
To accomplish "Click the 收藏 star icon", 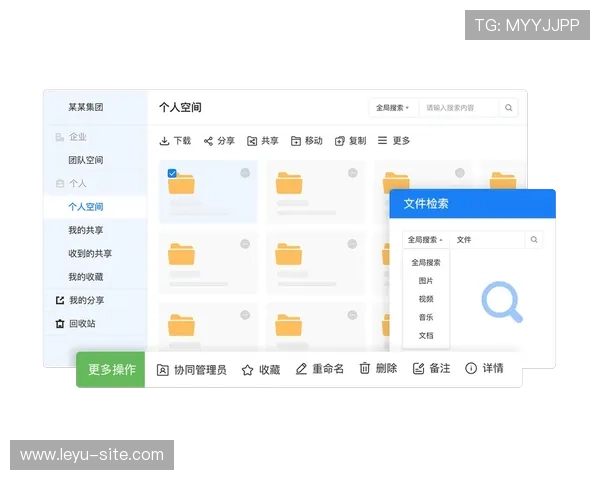I will tap(248, 370).
